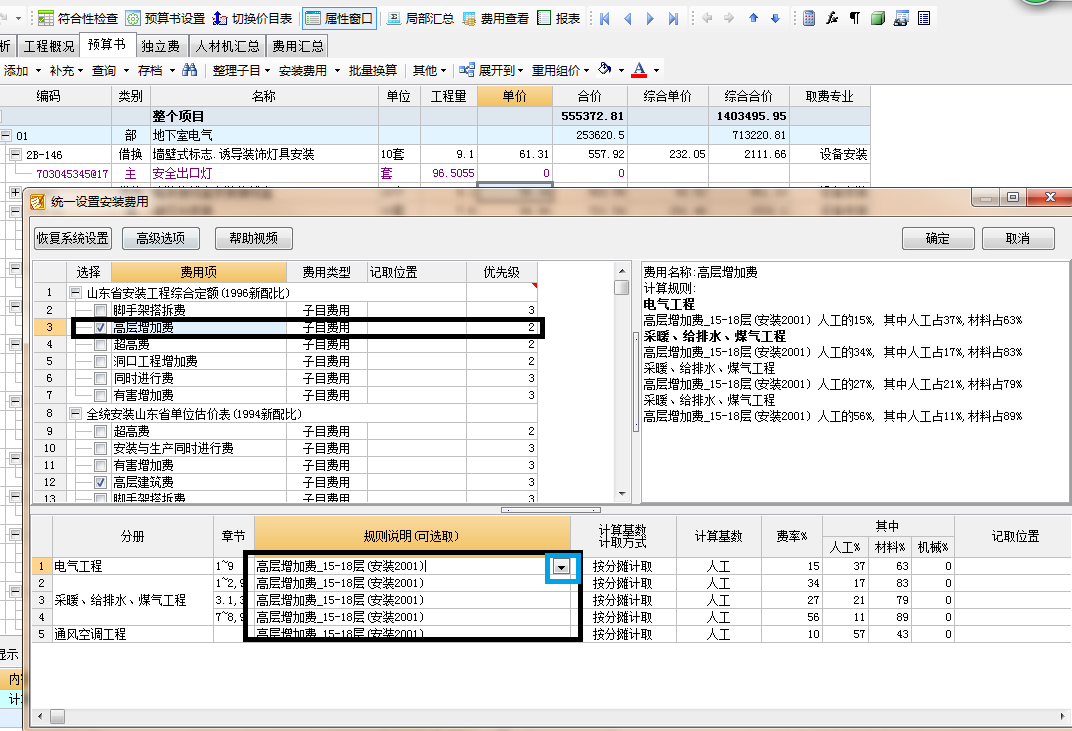Cancel with the 取消 button
The width and height of the screenshot is (1072, 731).
point(1018,238)
